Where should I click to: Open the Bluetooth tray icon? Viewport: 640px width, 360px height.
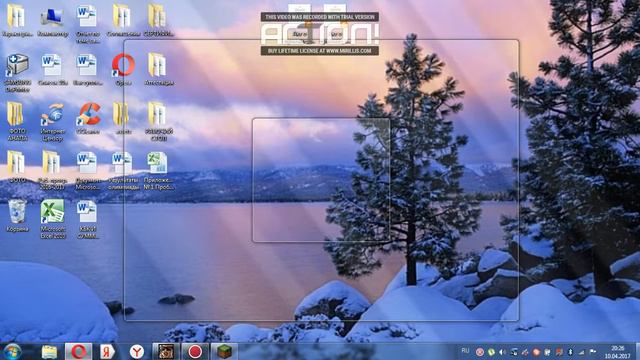[571, 352]
